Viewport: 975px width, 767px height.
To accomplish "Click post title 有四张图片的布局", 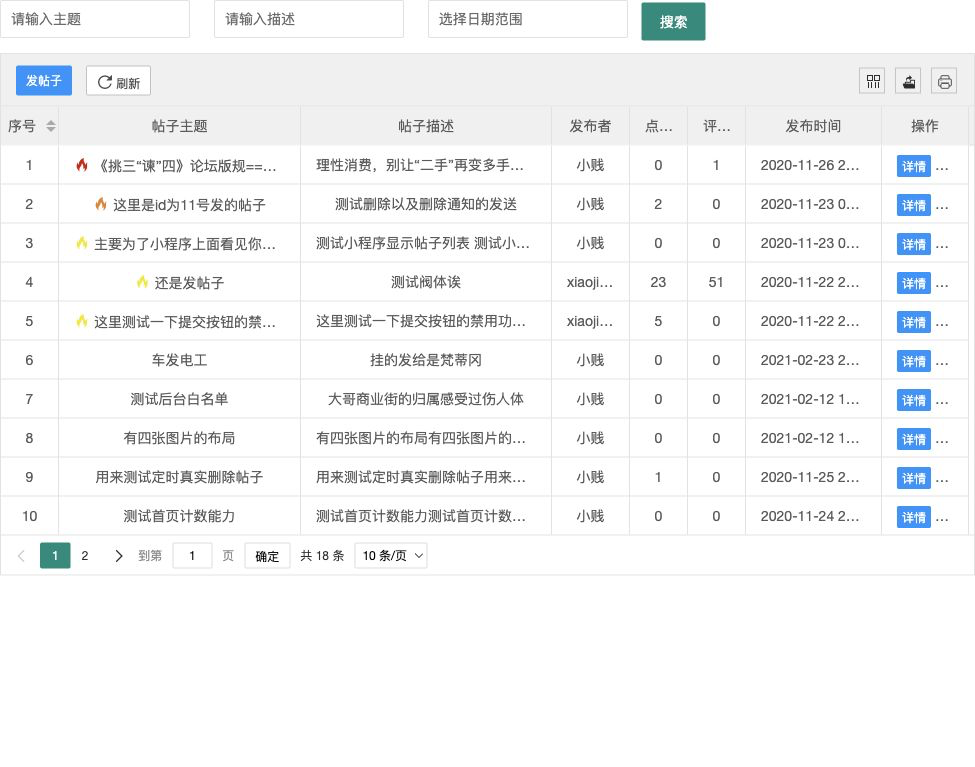I will [179, 438].
